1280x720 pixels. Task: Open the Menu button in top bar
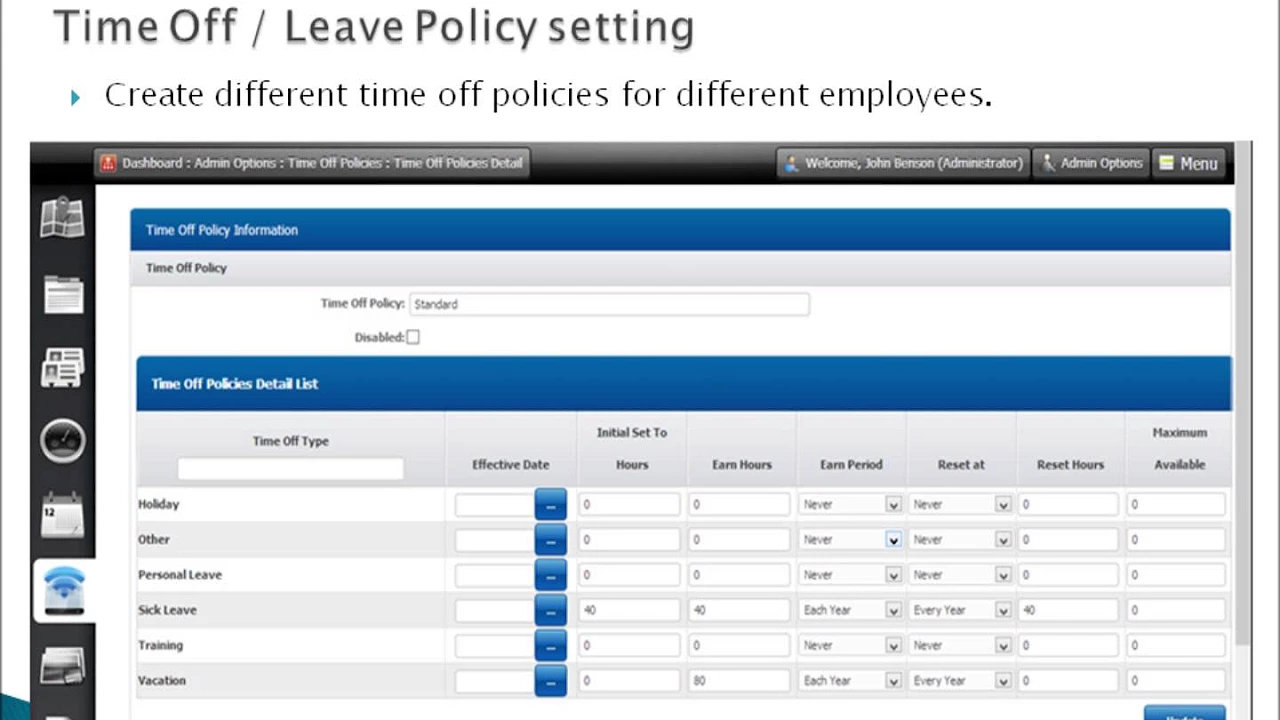1188,163
